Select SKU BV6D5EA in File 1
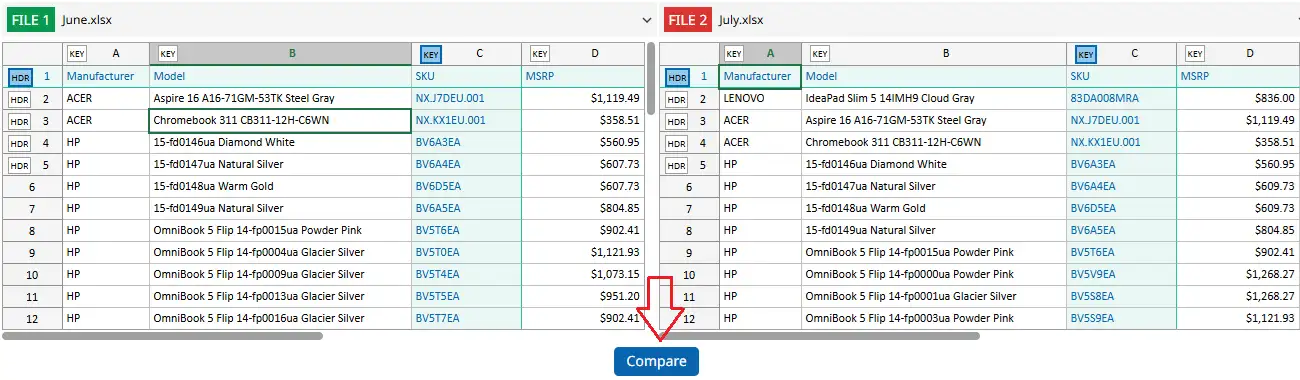1300x380 pixels. [x=466, y=186]
